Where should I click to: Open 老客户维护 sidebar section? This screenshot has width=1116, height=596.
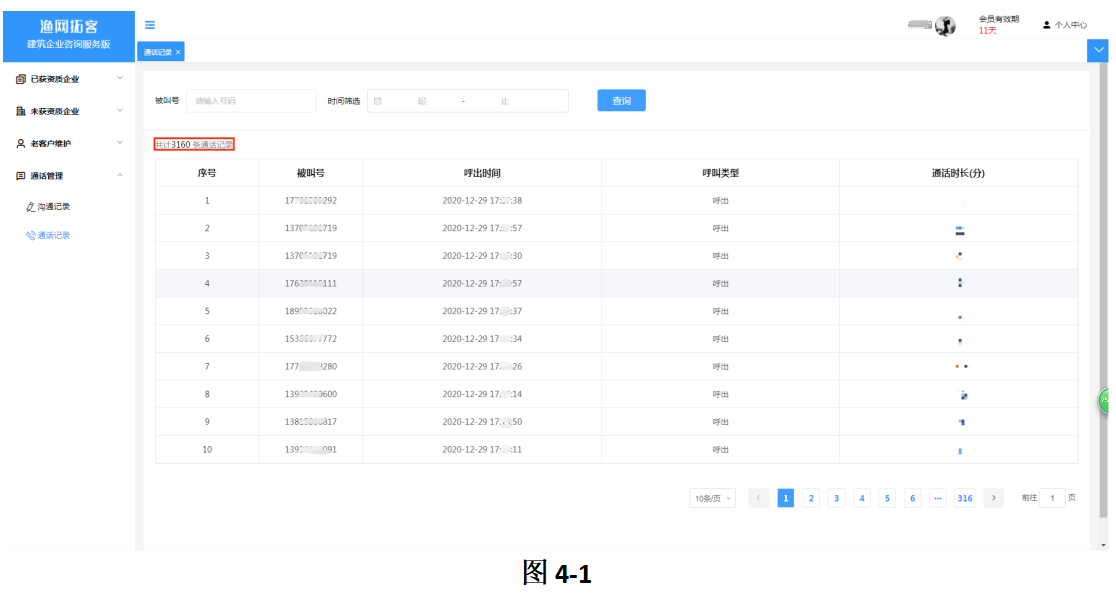point(51,143)
